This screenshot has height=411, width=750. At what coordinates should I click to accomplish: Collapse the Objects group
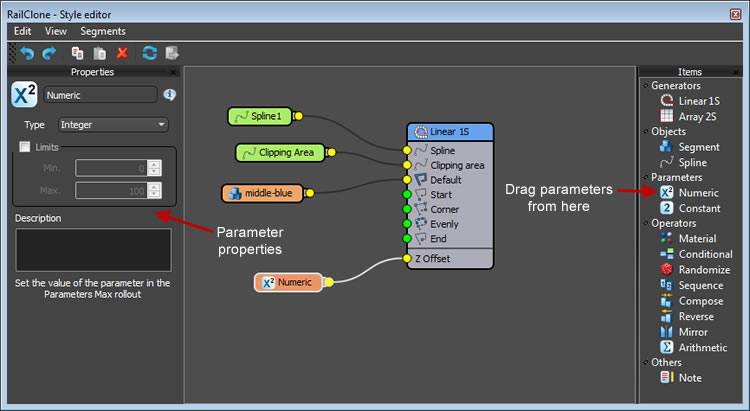click(646, 132)
